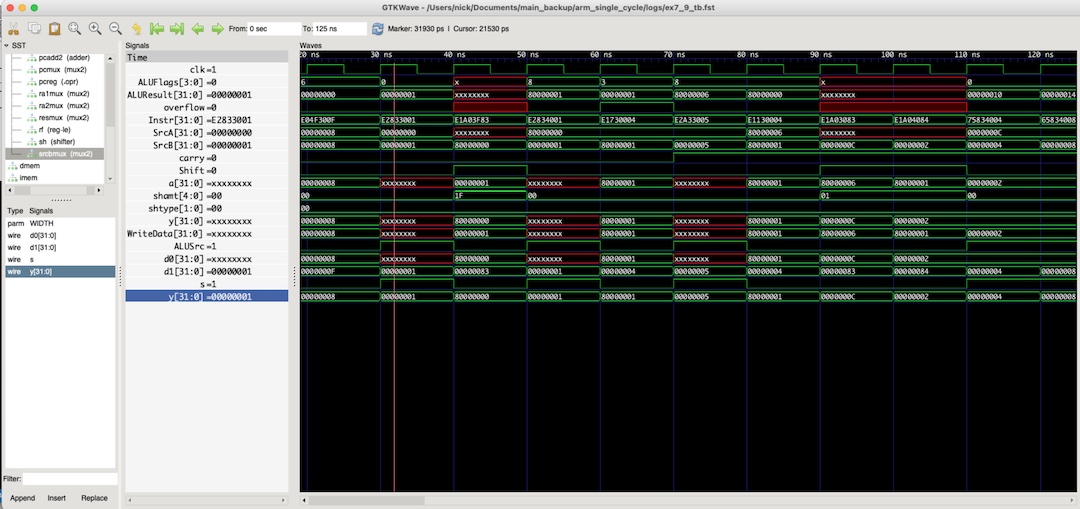This screenshot has height=509, width=1080.
Task: Click the Copy traces icon
Action: [x=34, y=29]
